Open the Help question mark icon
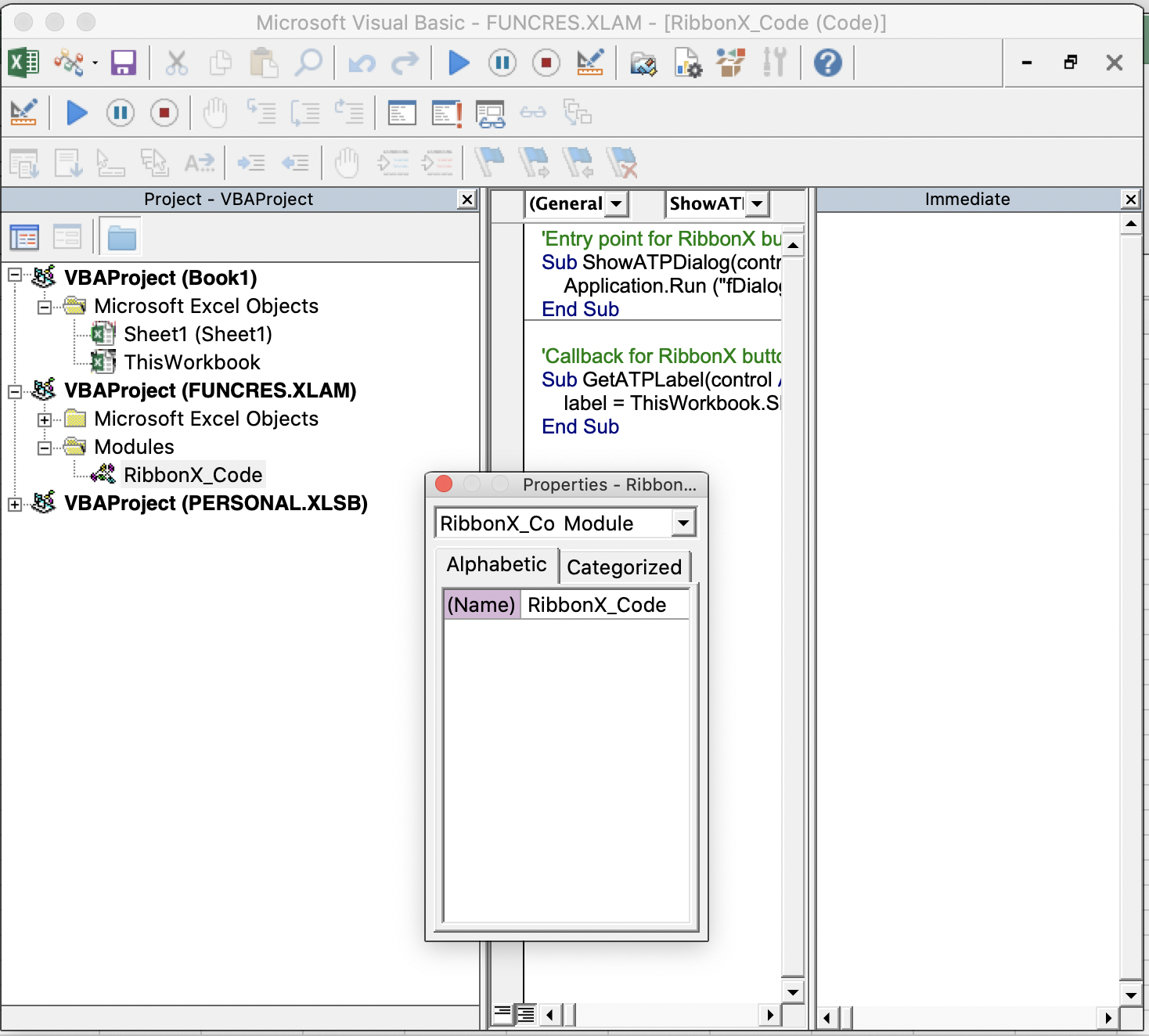The height and width of the screenshot is (1036, 1149). [827, 63]
